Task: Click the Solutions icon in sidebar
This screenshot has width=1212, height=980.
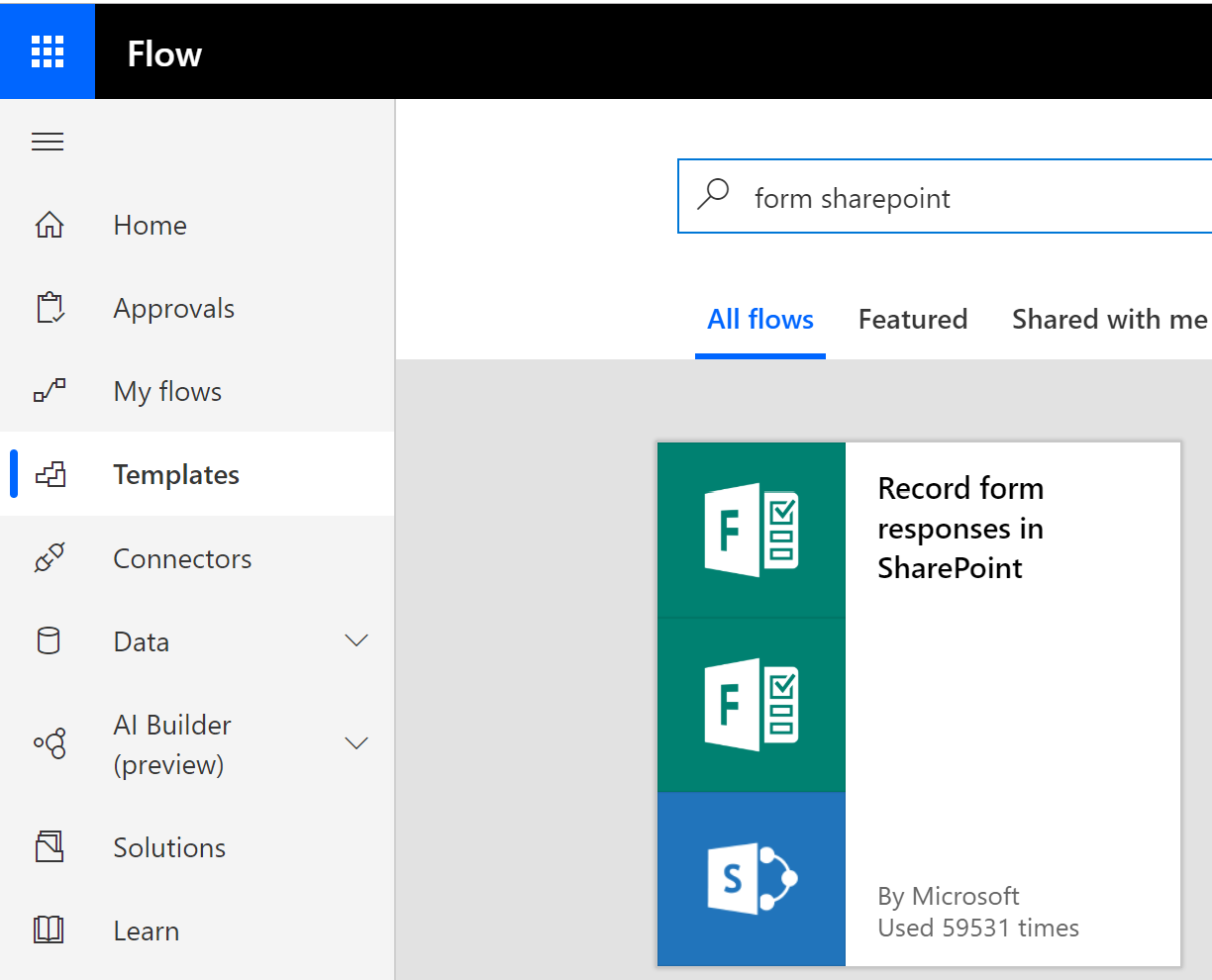Action: [50, 847]
